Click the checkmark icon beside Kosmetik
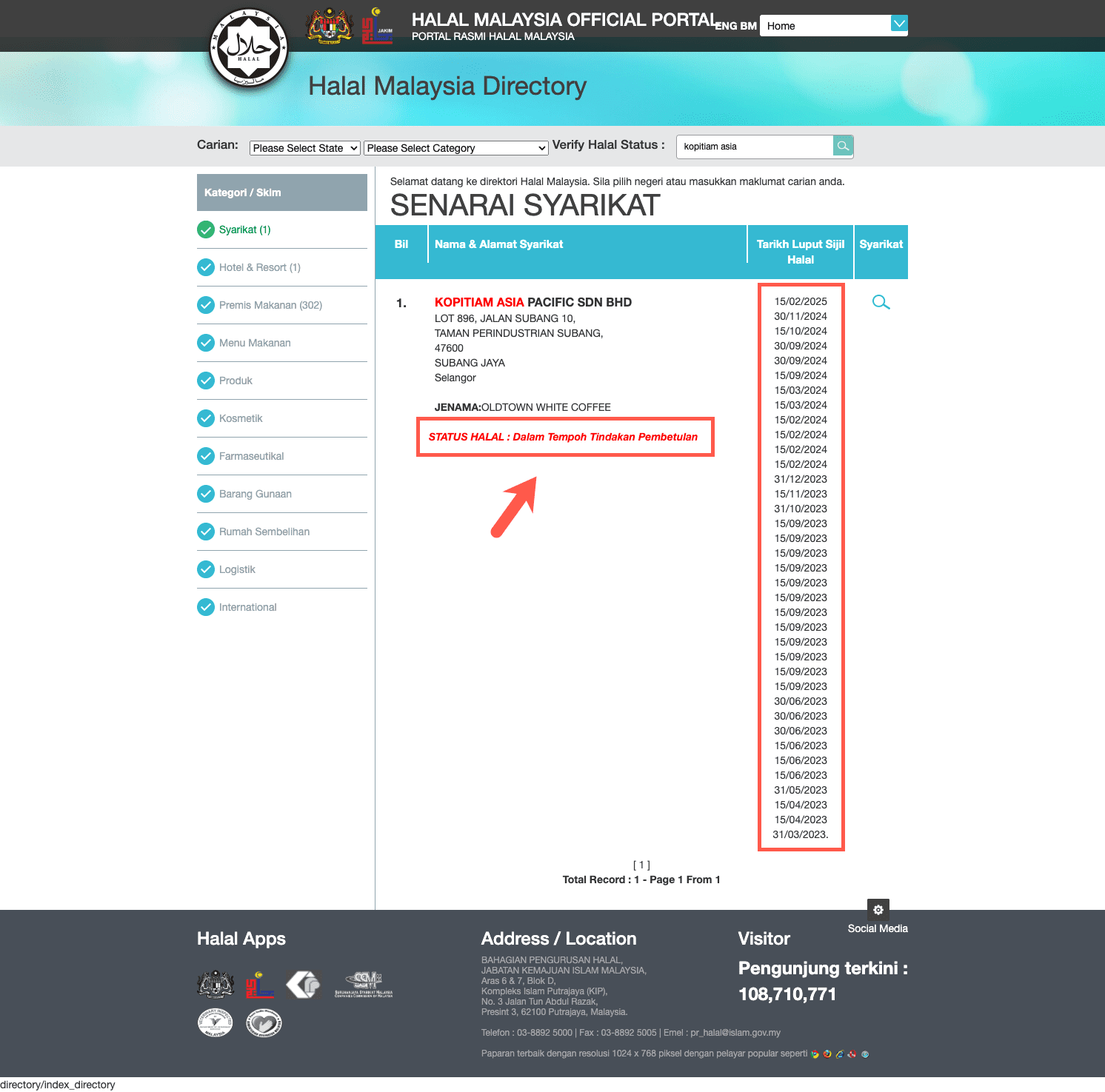This screenshot has height=1092, width=1105. tap(206, 418)
